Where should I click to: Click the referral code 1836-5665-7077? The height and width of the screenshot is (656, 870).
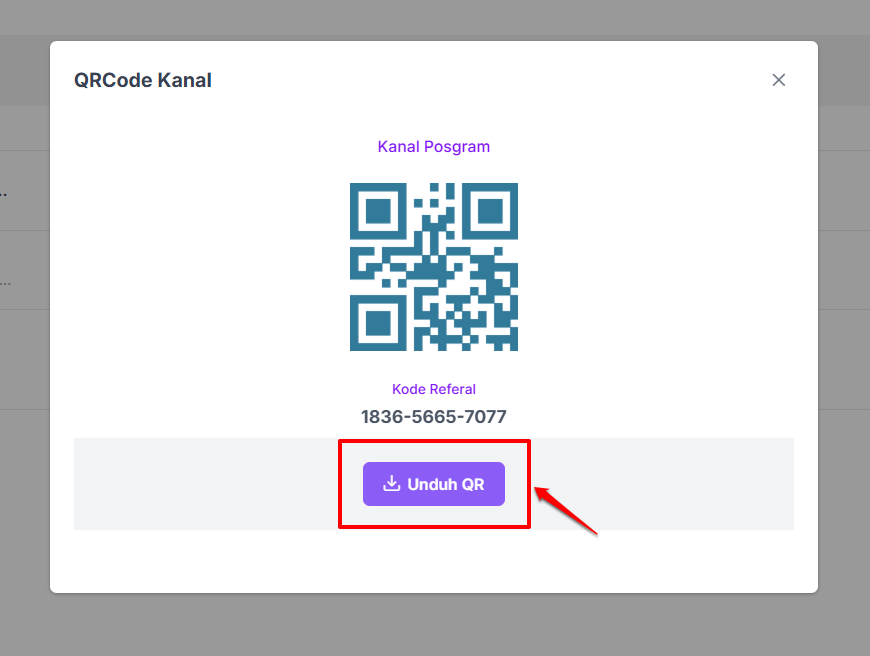(x=434, y=416)
